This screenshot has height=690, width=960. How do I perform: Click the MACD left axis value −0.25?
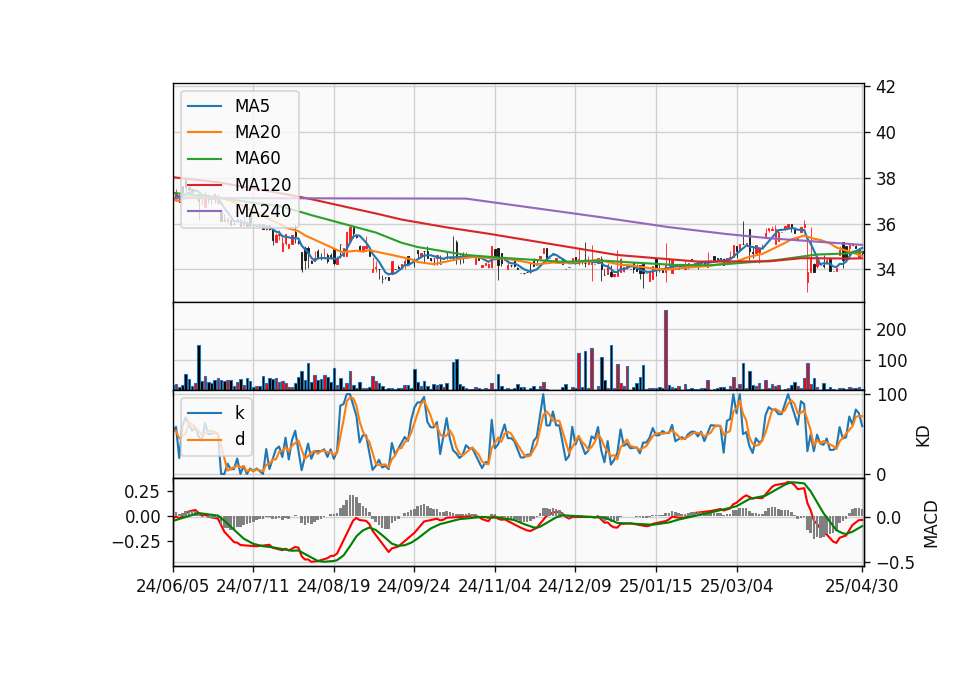136,542
